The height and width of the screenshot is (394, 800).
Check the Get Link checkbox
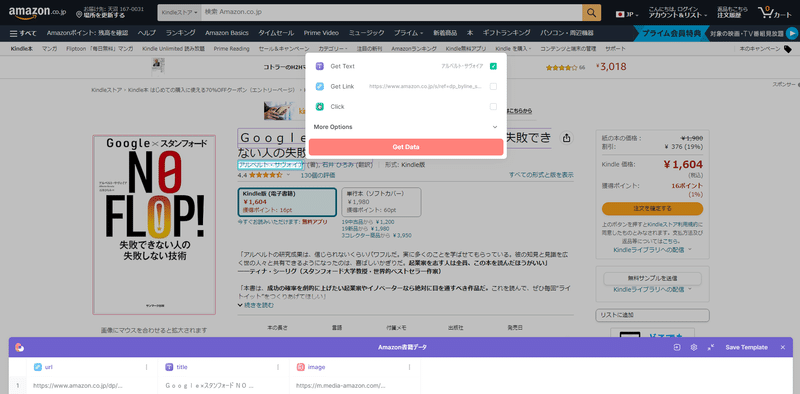coord(493,86)
